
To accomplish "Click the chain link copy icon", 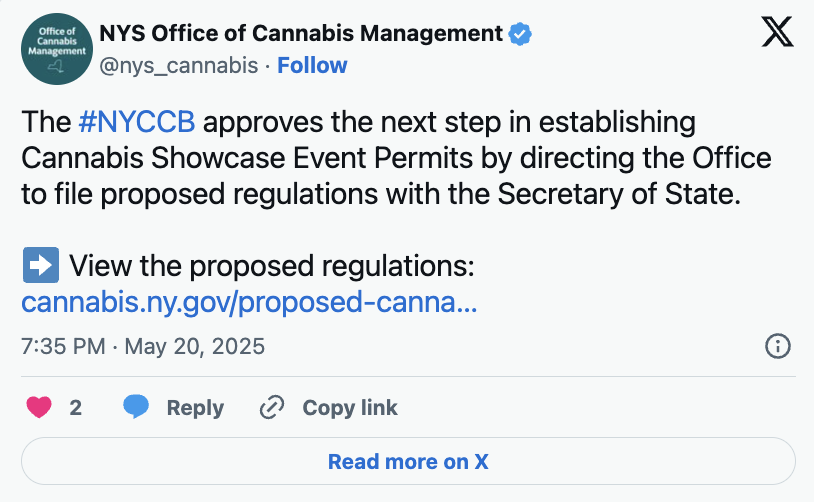I will pyautogui.click(x=272, y=408).
